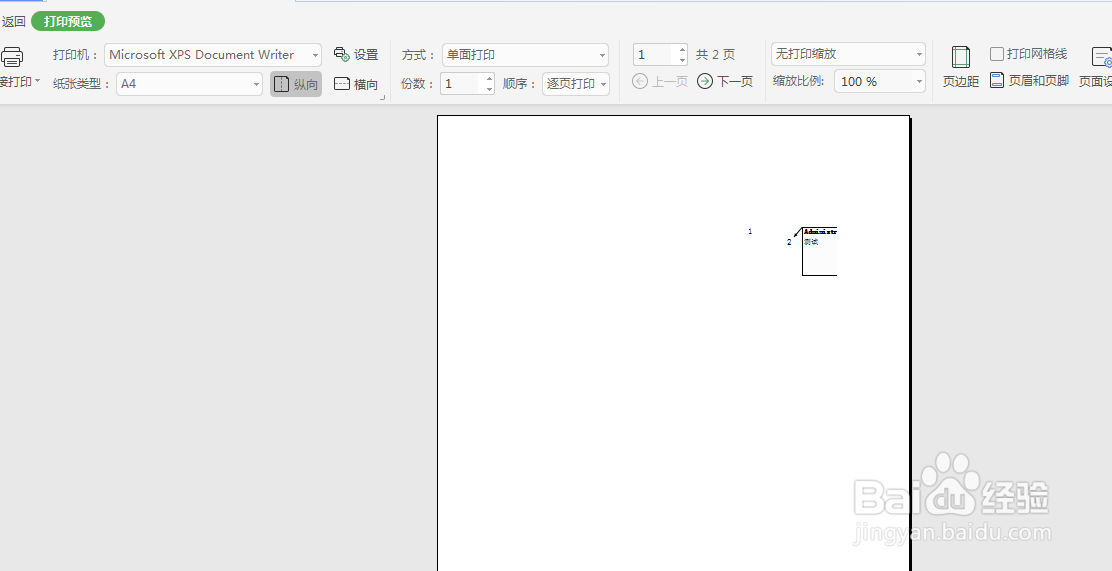Select the 打印预览 tab

(x=68, y=21)
